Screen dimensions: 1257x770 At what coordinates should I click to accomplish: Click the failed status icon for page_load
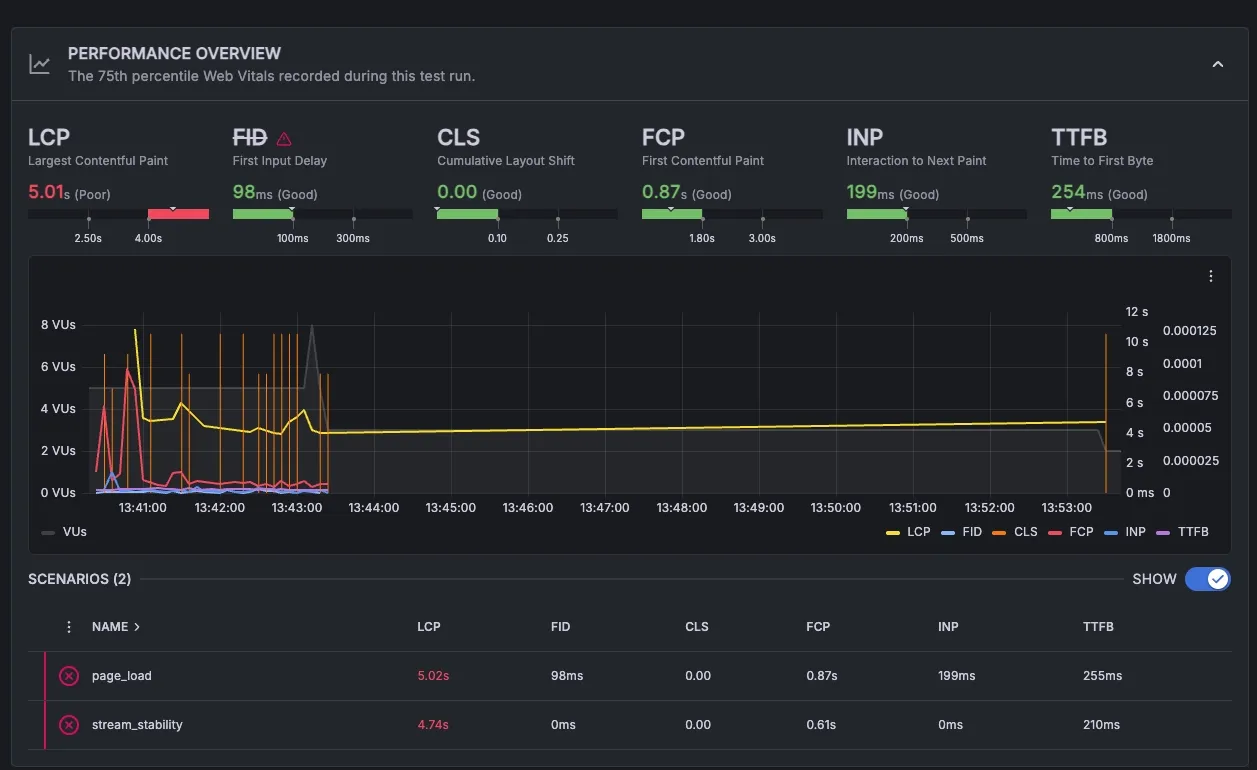click(69, 676)
